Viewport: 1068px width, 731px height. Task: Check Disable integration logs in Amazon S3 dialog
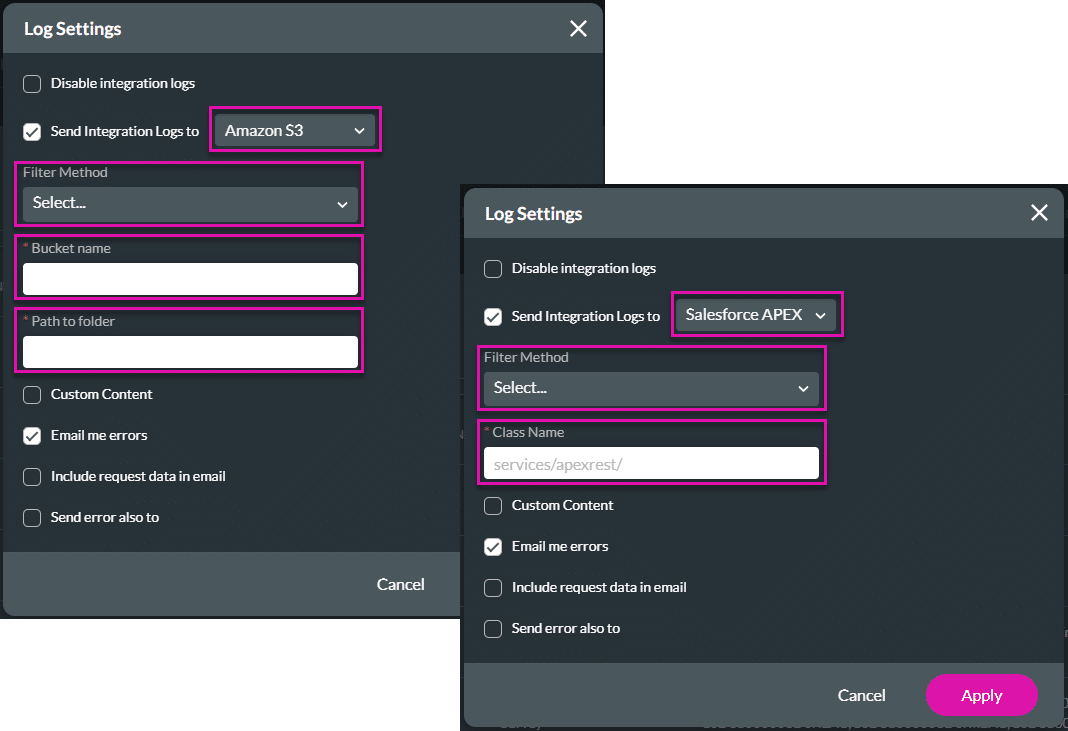point(31,83)
